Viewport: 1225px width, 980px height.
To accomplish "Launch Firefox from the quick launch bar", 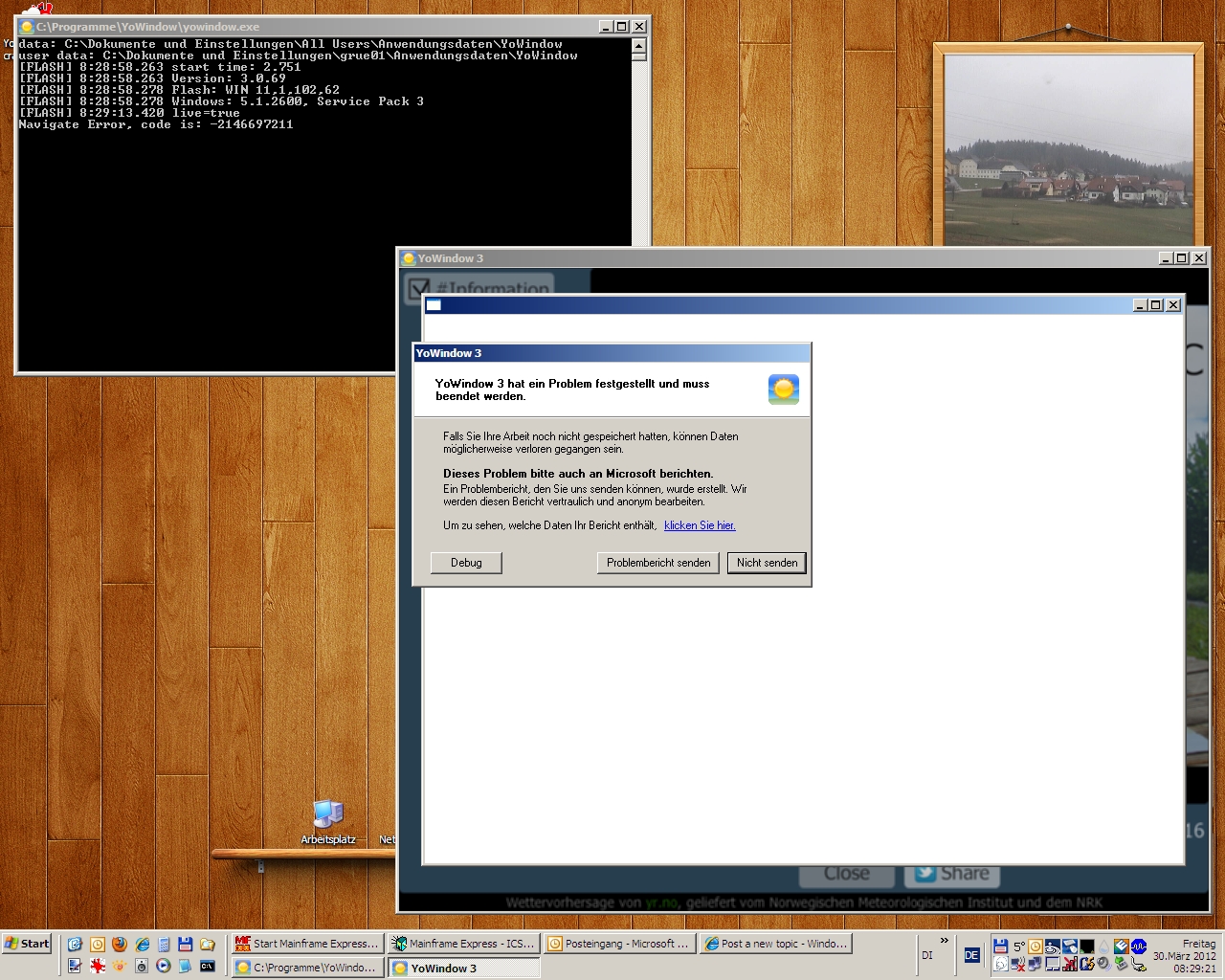I will pyautogui.click(x=120, y=945).
